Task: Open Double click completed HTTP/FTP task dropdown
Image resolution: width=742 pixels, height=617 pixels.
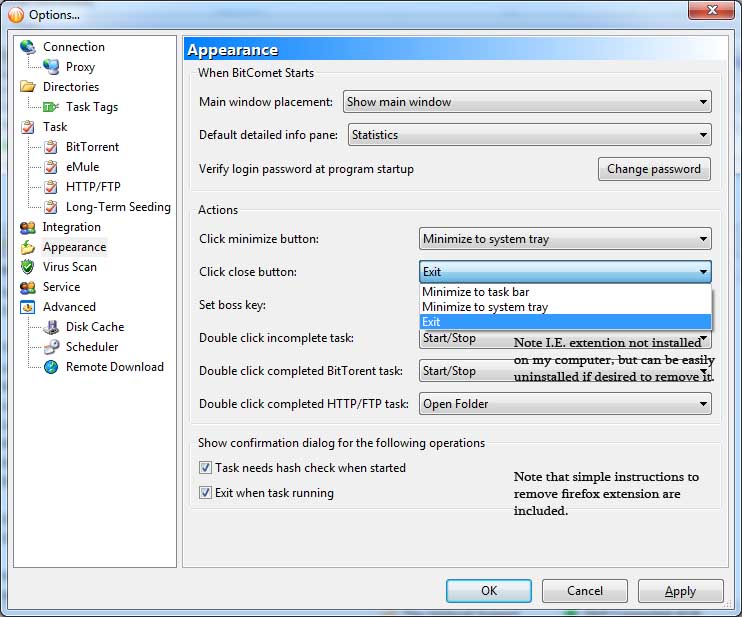Action: [x=565, y=404]
